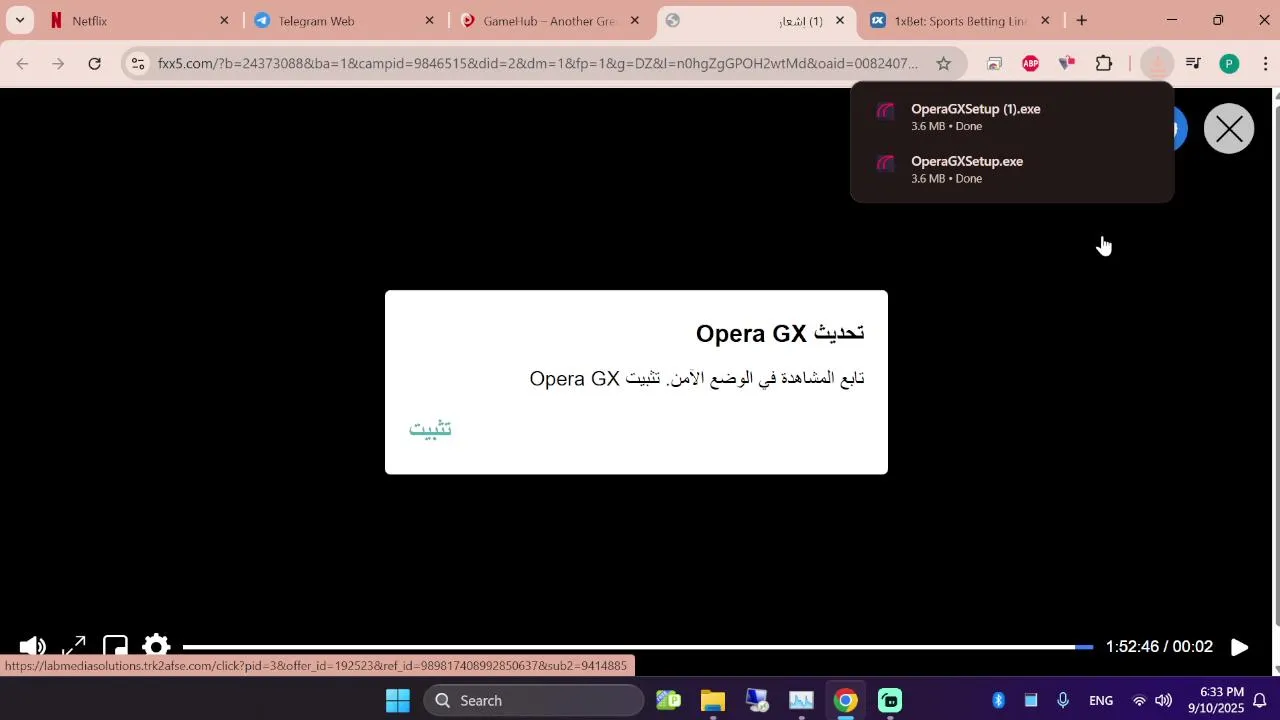Open the Extensions puzzle menu
The image size is (1280, 720).
(1104, 63)
